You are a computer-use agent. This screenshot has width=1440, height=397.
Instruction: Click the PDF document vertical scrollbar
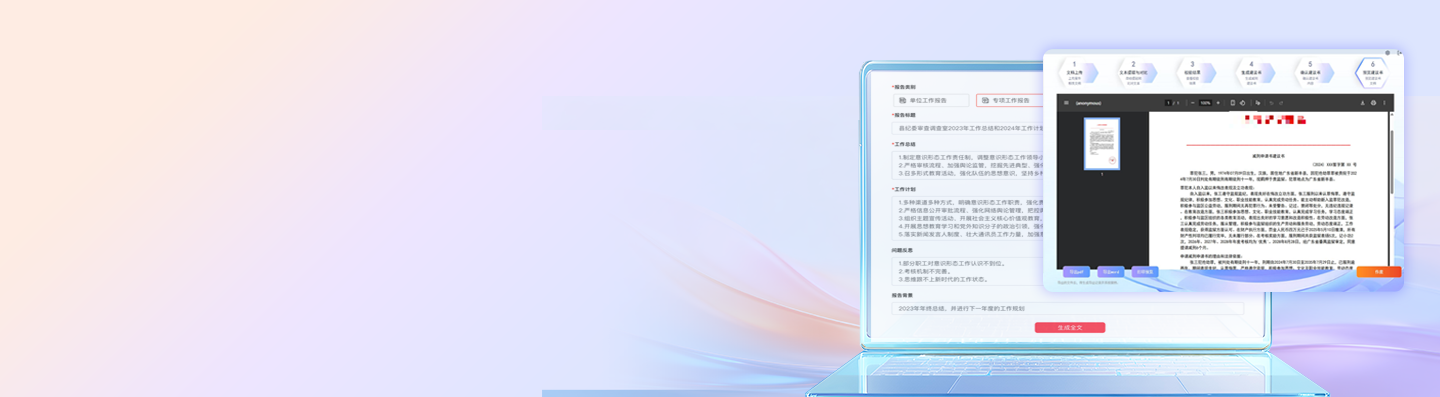tap(1390, 190)
